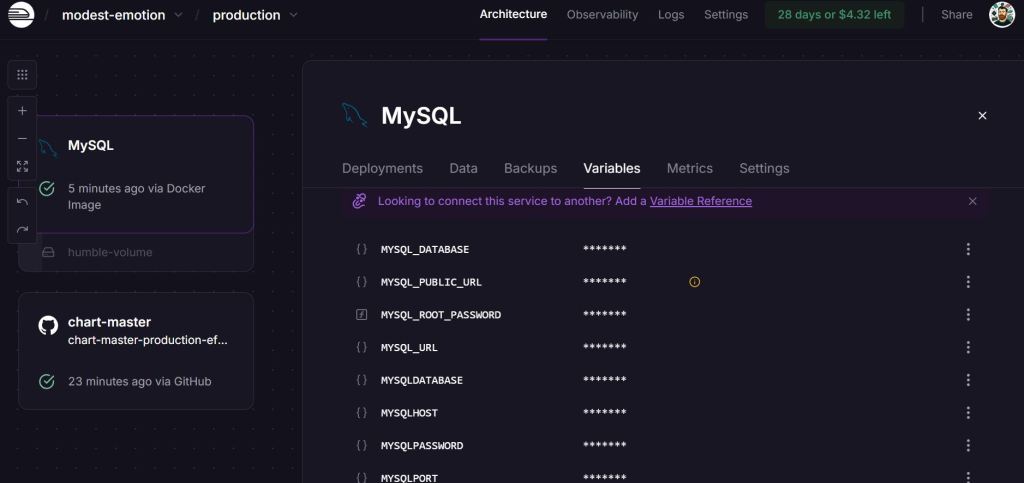This screenshot has width=1024, height=483.
Task: Fit canvas to screen with expand icon
Action: pyautogui.click(x=22, y=166)
